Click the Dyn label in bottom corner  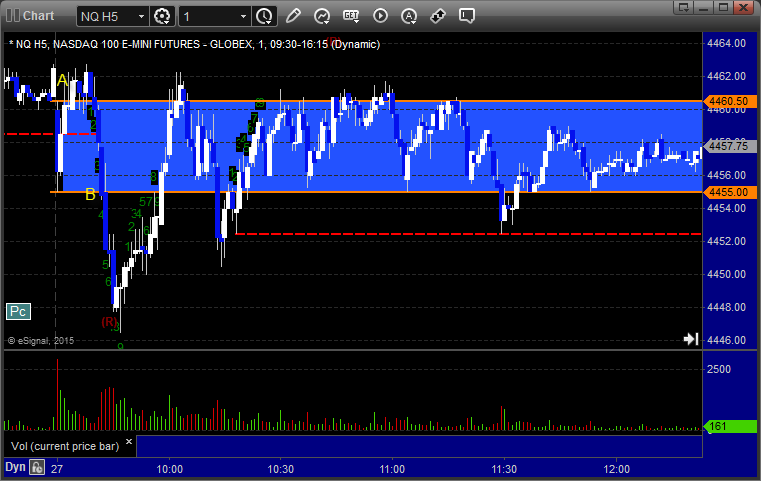click(15, 467)
